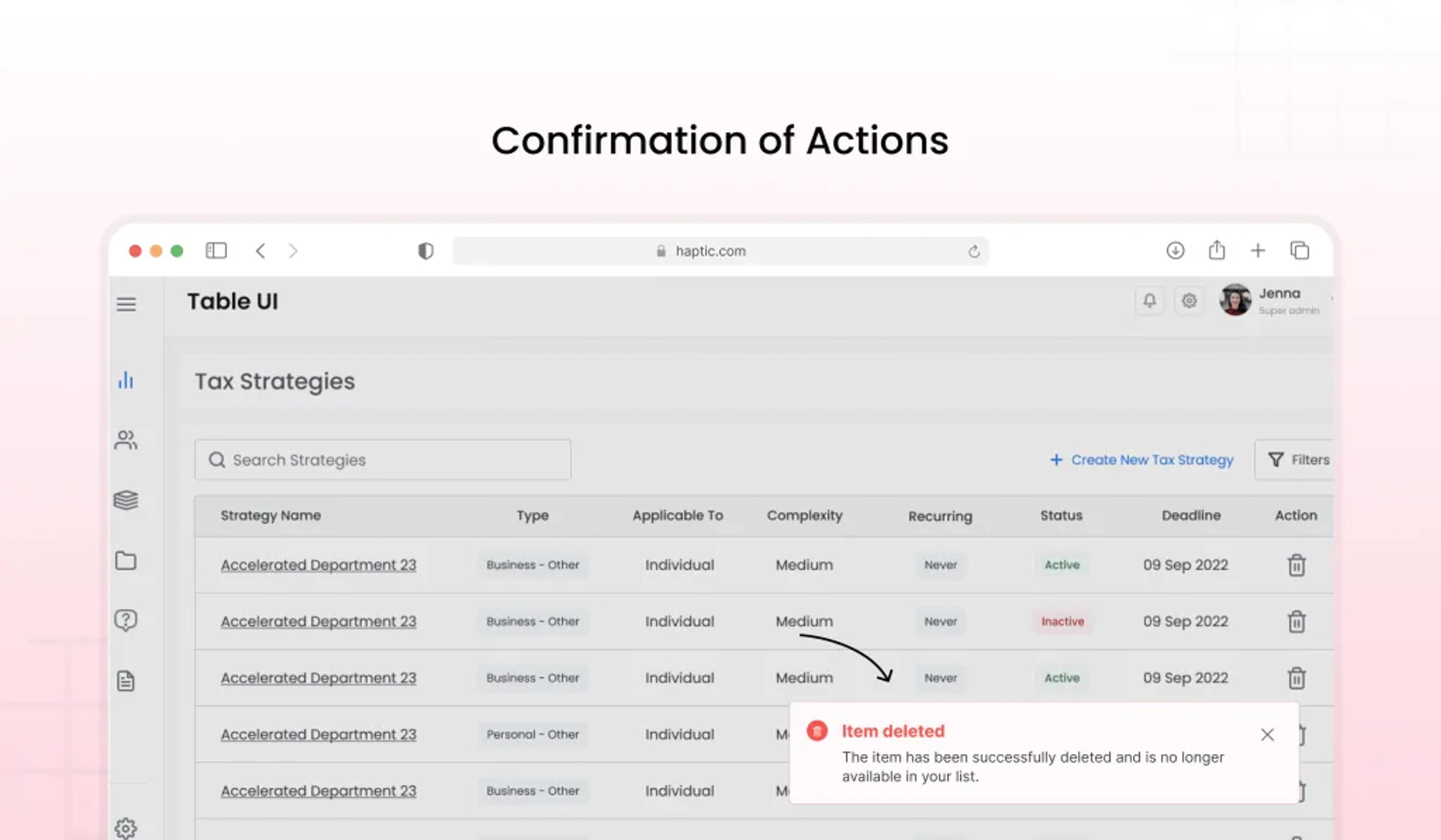The width and height of the screenshot is (1441, 840).
Task: Open the folder sidebar icon
Action: point(126,561)
